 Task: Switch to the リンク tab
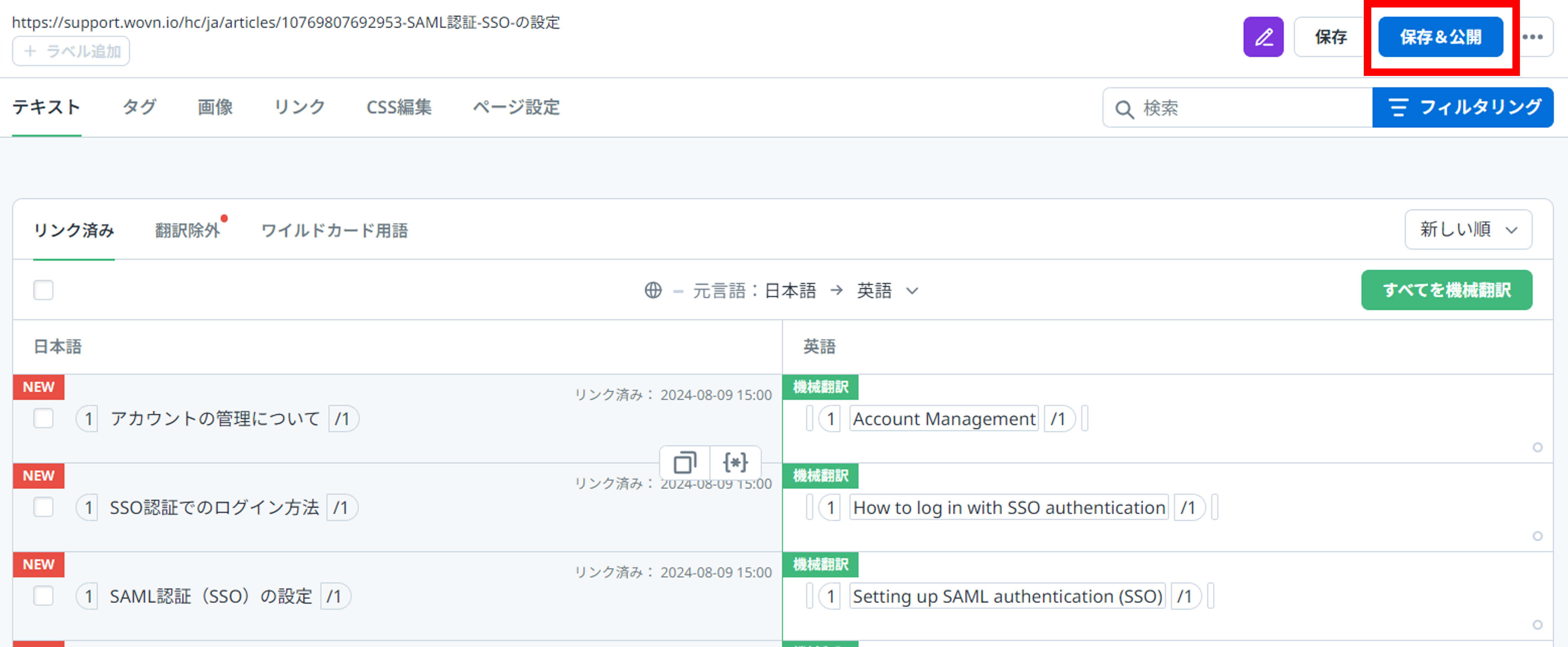pyautogui.click(x=299, y=107)
